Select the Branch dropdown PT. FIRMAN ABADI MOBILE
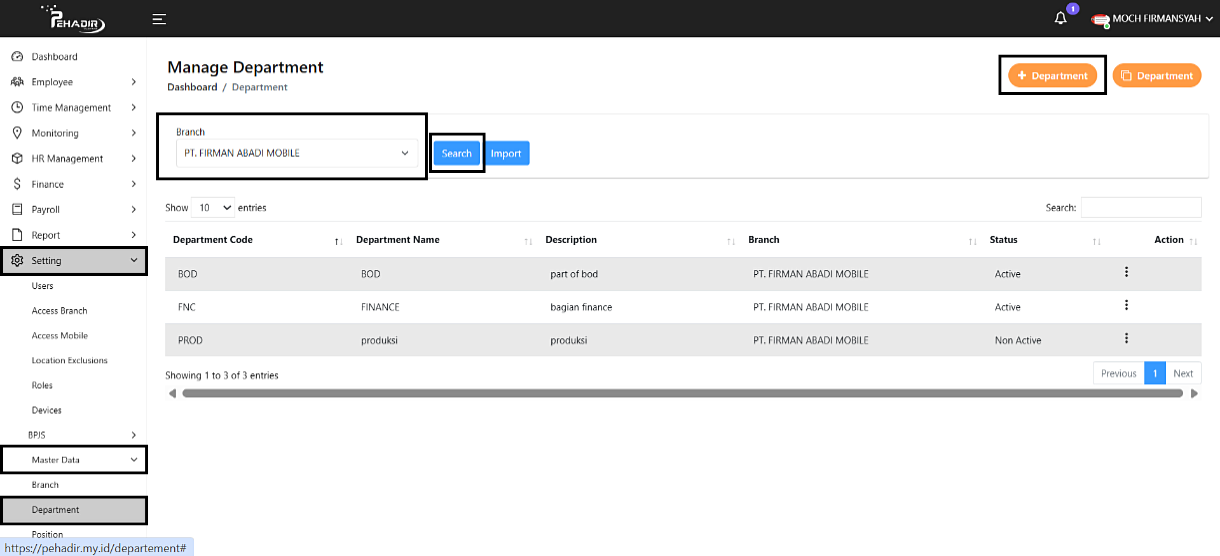 pos(297,153)
